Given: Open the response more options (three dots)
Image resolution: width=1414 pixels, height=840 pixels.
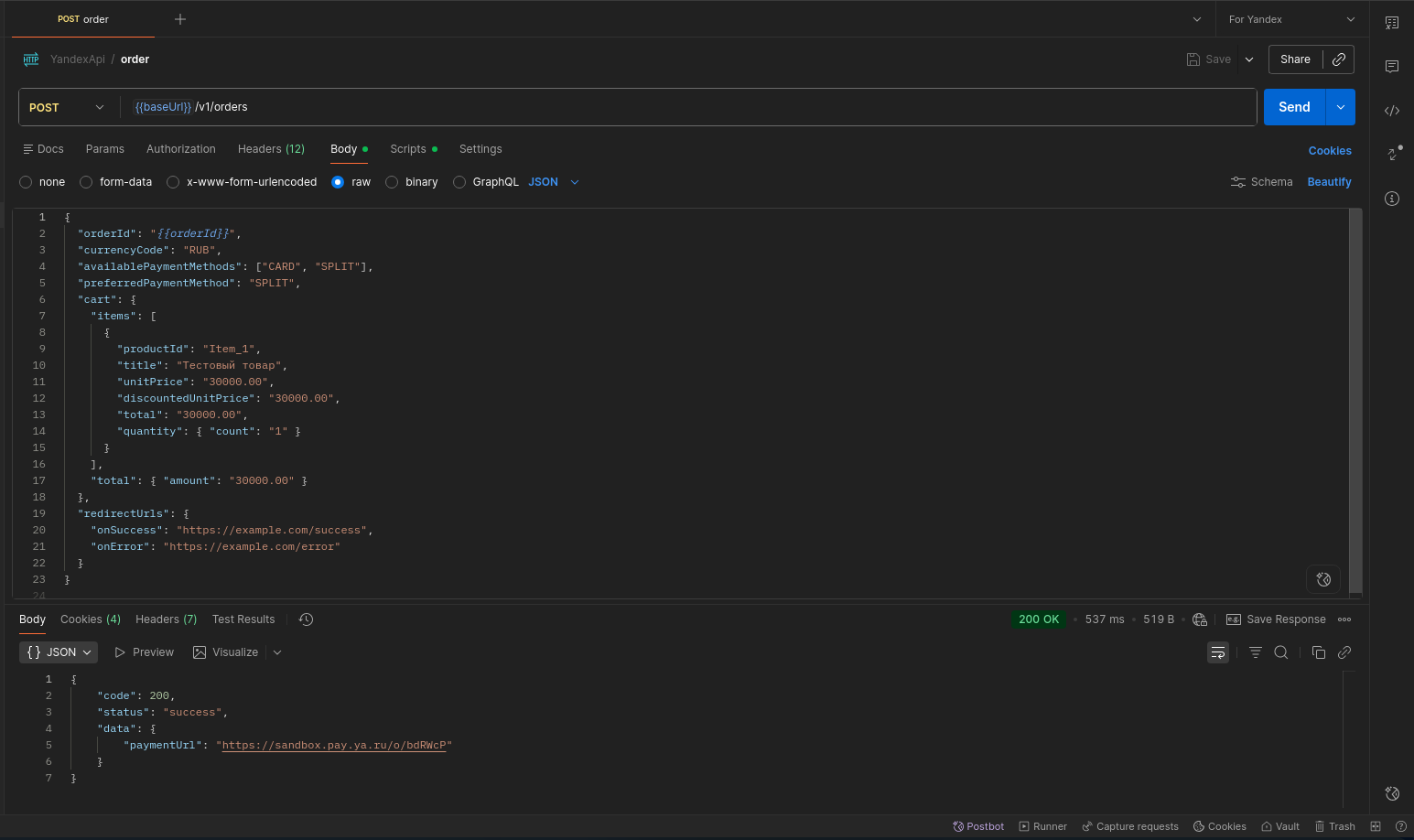Looking at the screenshot, I should click(x=1344, y=619).
